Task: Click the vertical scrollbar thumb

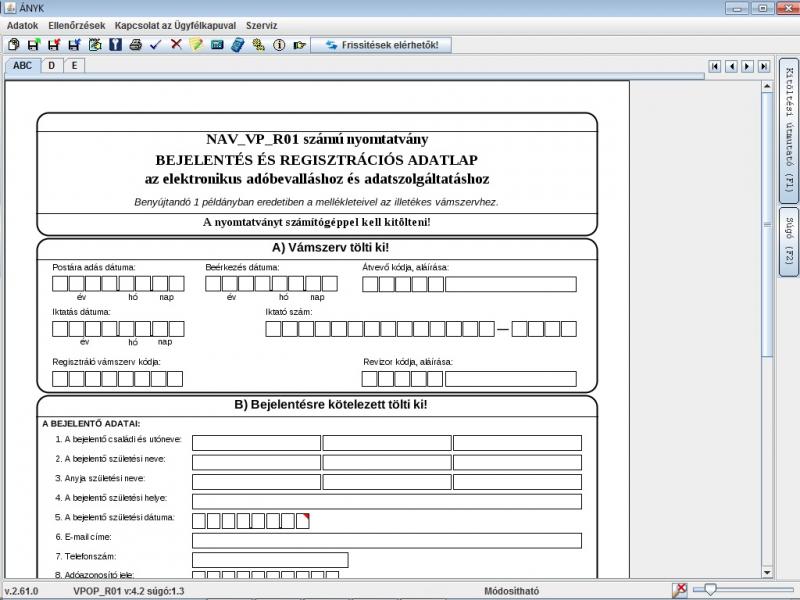Action: coord(767,224)
